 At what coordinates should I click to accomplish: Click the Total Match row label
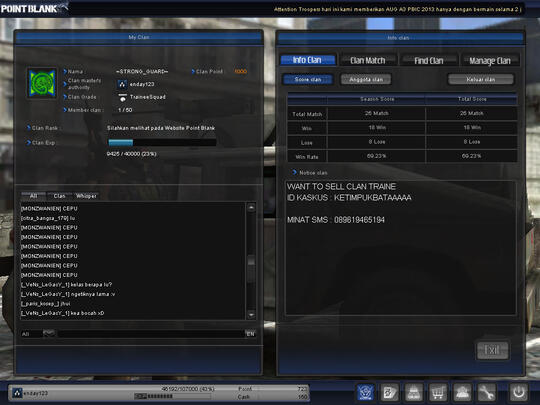307,114
